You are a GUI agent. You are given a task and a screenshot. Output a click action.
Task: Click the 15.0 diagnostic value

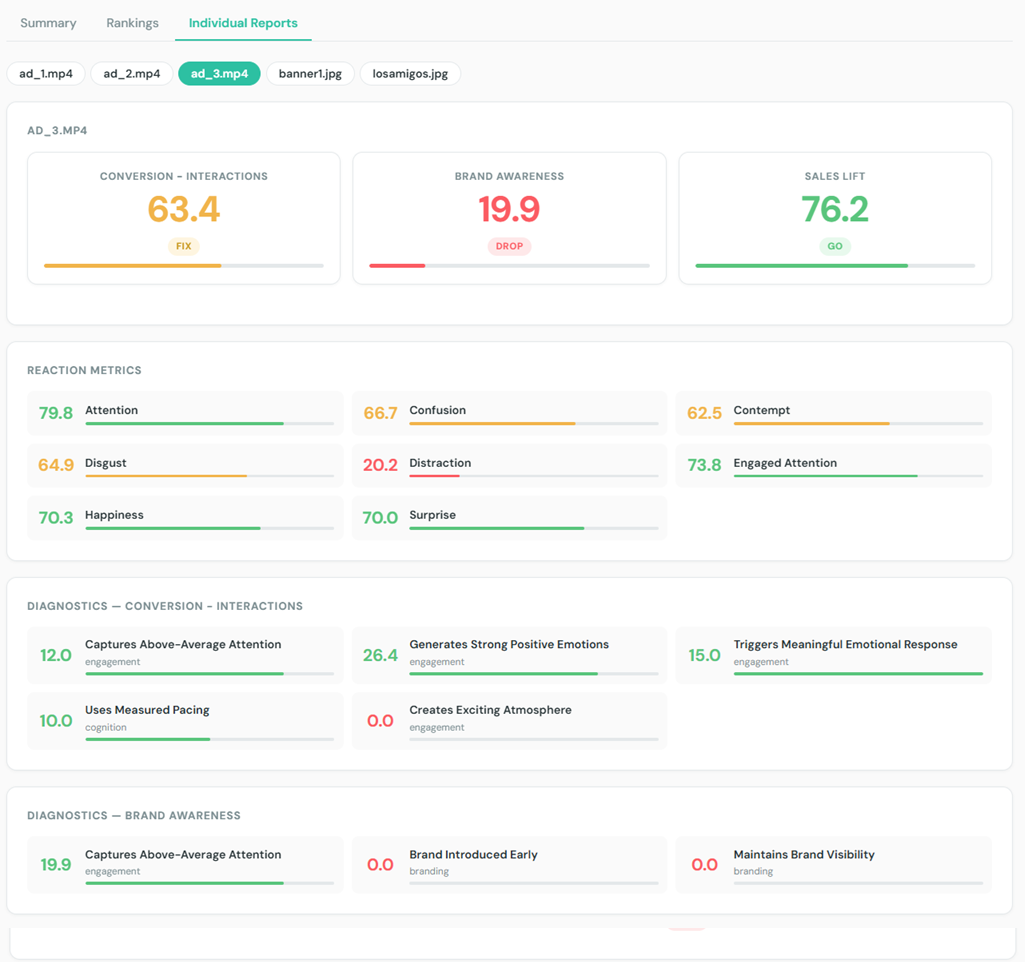click(x=704, y=655)
